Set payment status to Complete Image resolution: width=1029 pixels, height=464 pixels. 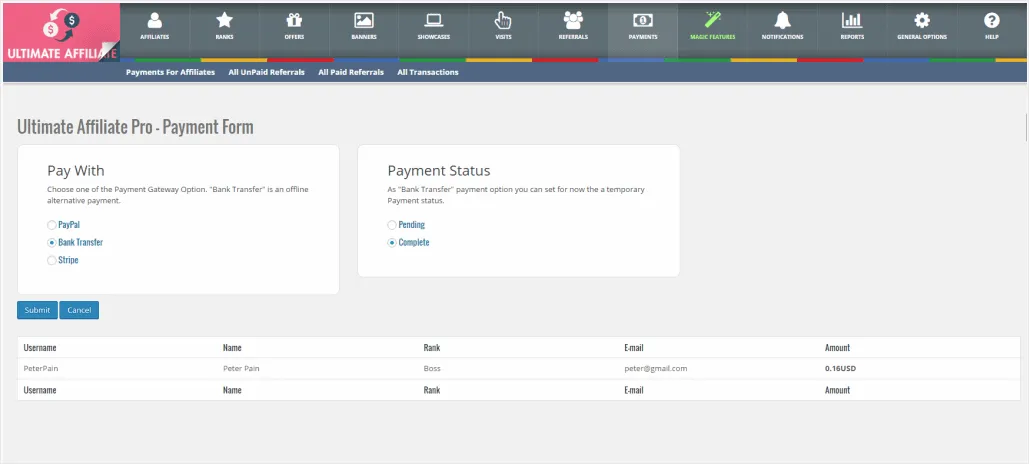pos(392,242)
